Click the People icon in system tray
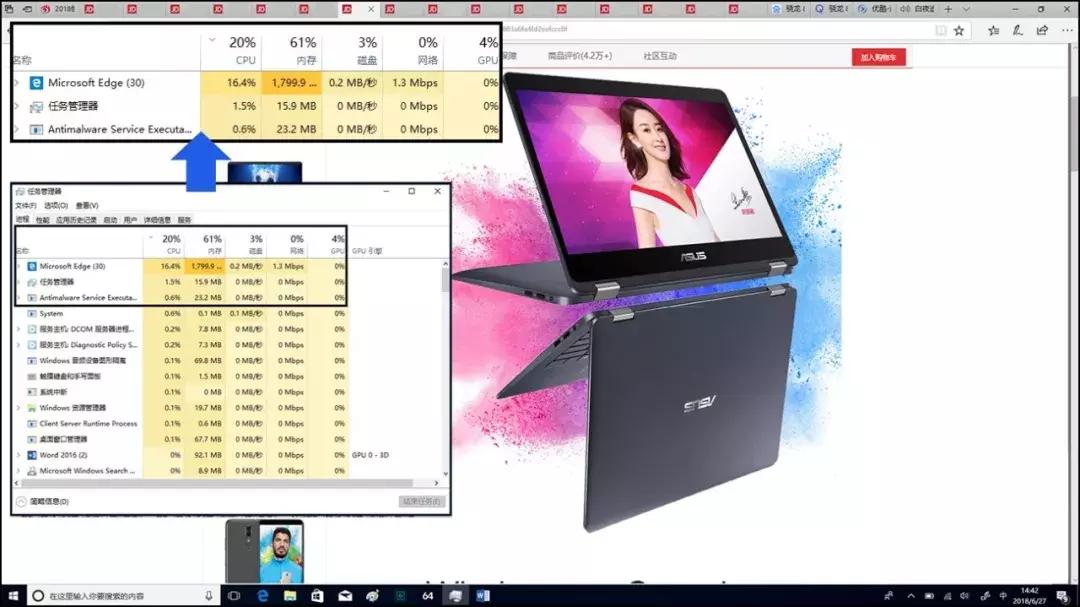Screen dimensions: 1080x607 pyautogui.click(x=889, y=596)
